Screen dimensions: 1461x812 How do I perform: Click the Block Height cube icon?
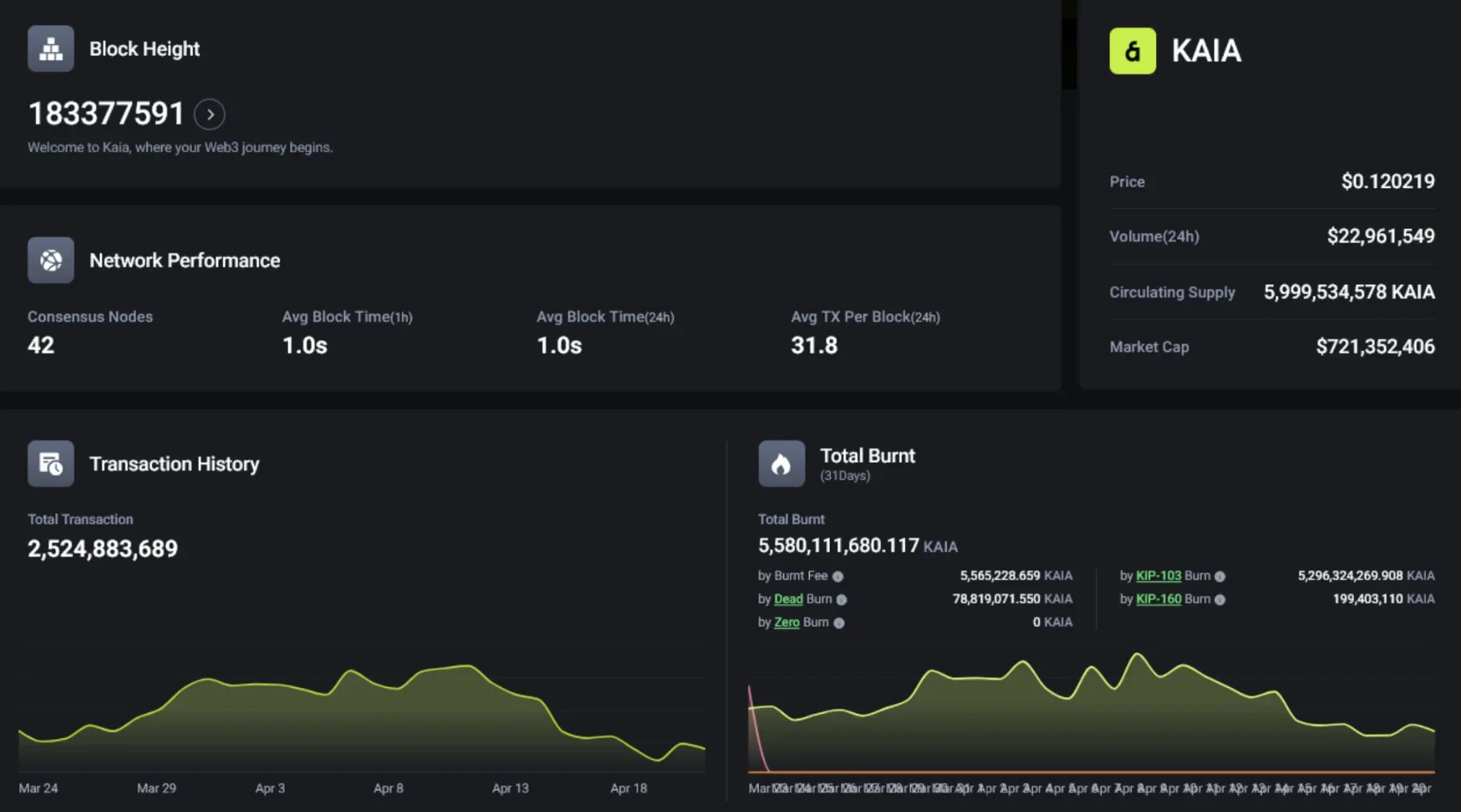[50, 49]
